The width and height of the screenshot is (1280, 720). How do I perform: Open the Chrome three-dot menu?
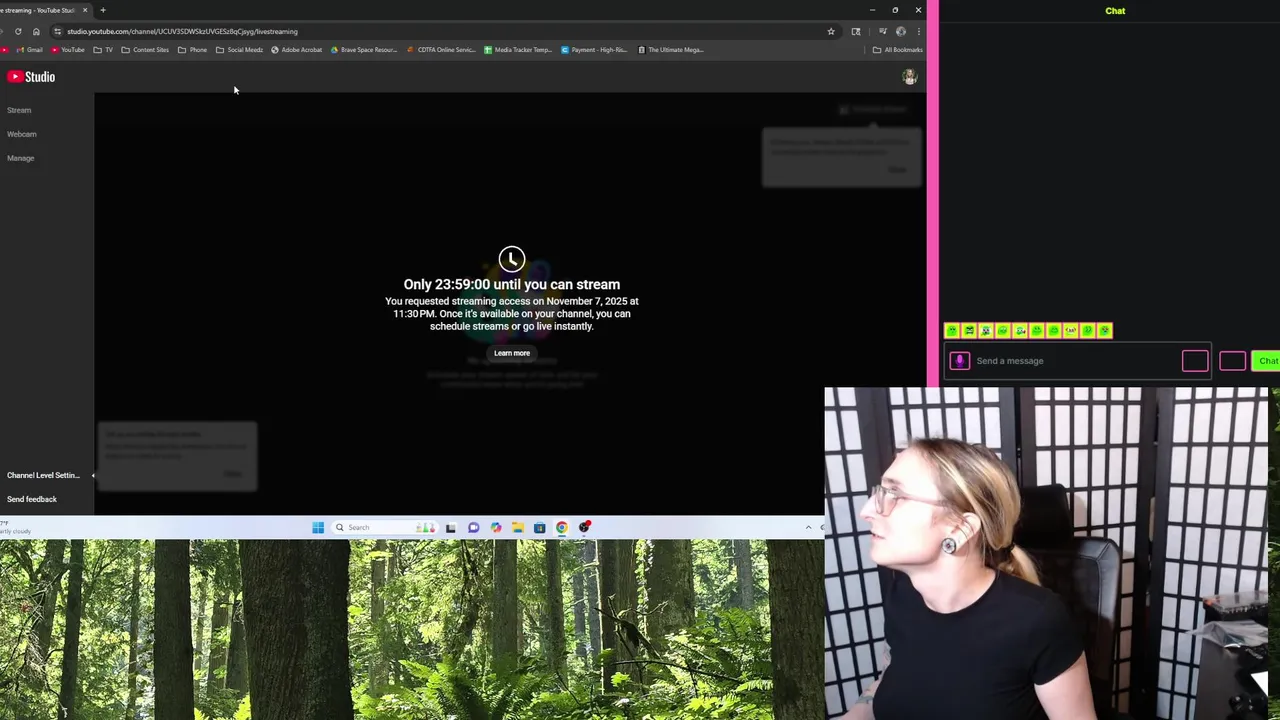click(x=918, y=31)
